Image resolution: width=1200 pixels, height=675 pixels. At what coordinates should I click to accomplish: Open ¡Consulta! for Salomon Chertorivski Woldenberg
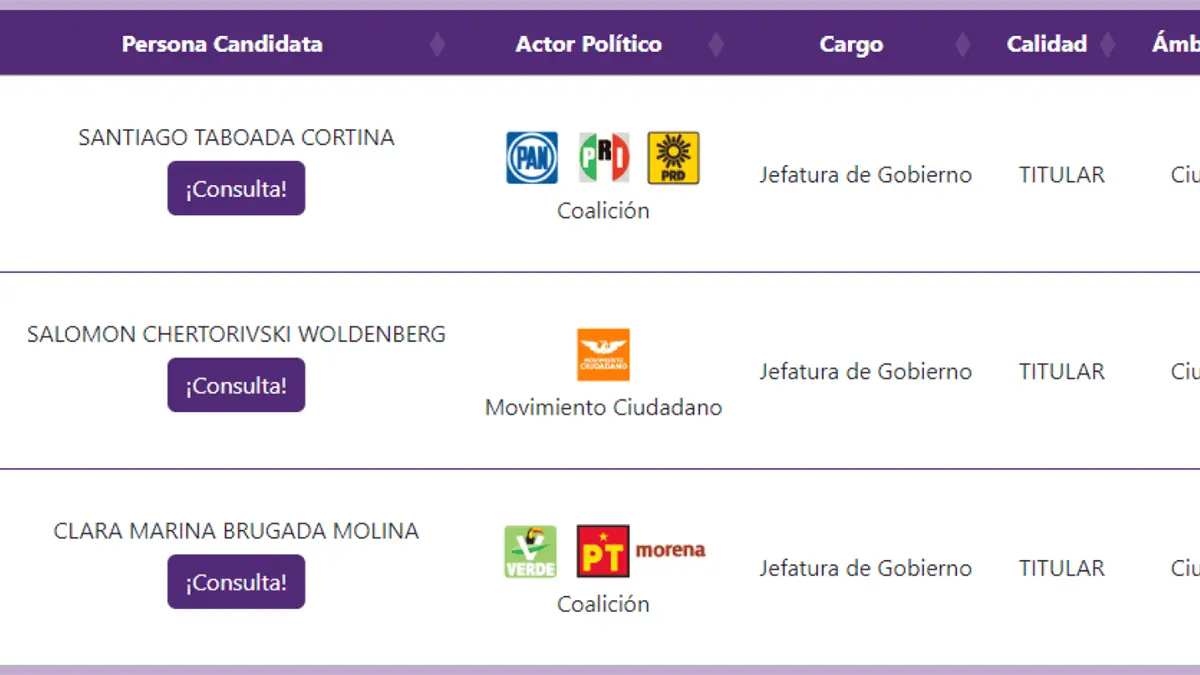click(x=236, y=385)
